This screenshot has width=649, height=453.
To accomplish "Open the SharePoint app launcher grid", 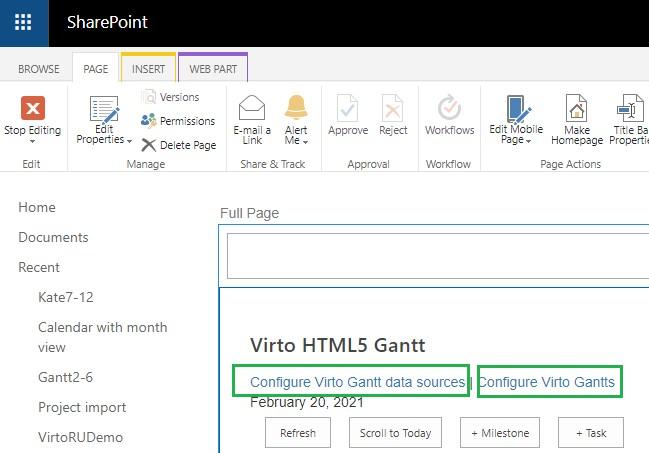I will point(23,22).
